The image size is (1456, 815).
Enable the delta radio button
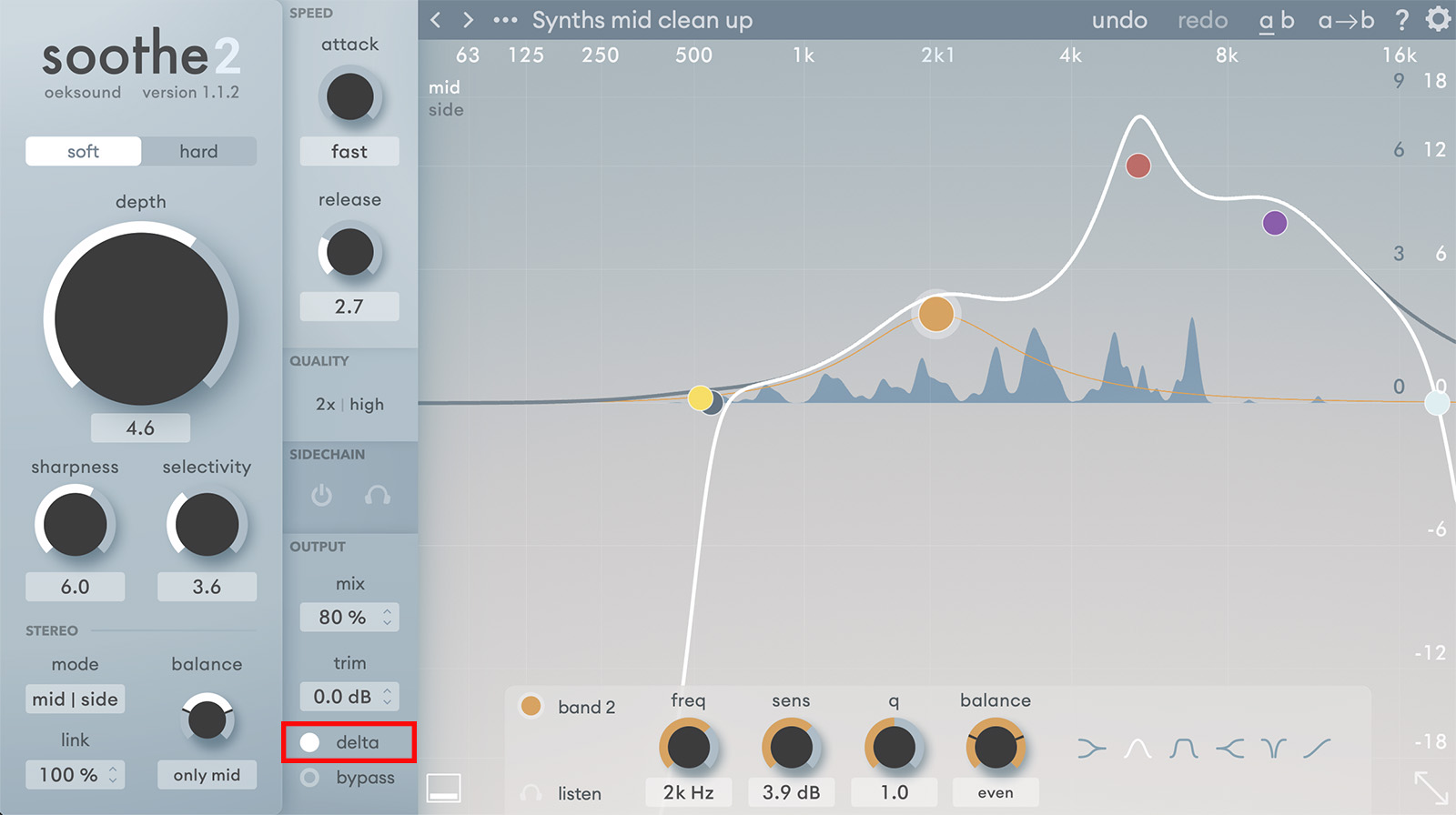coord(309,742)
